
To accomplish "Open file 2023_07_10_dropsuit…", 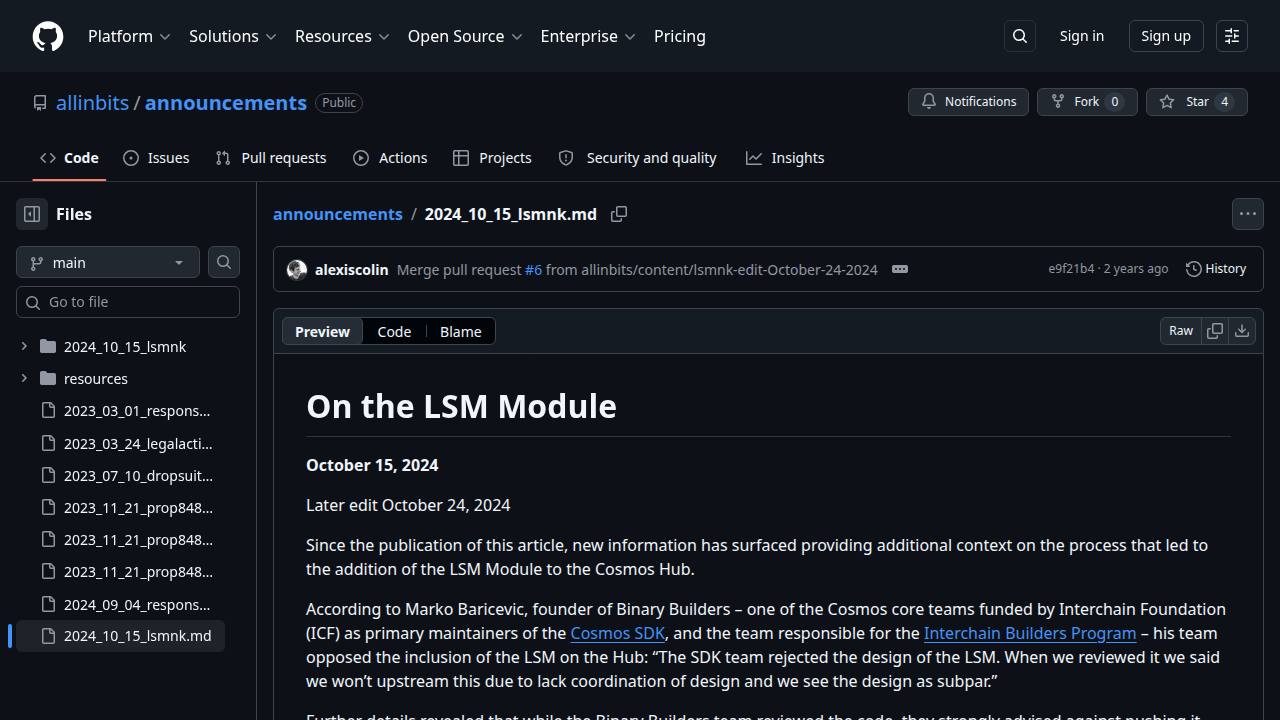I will [x=138, y=475].
